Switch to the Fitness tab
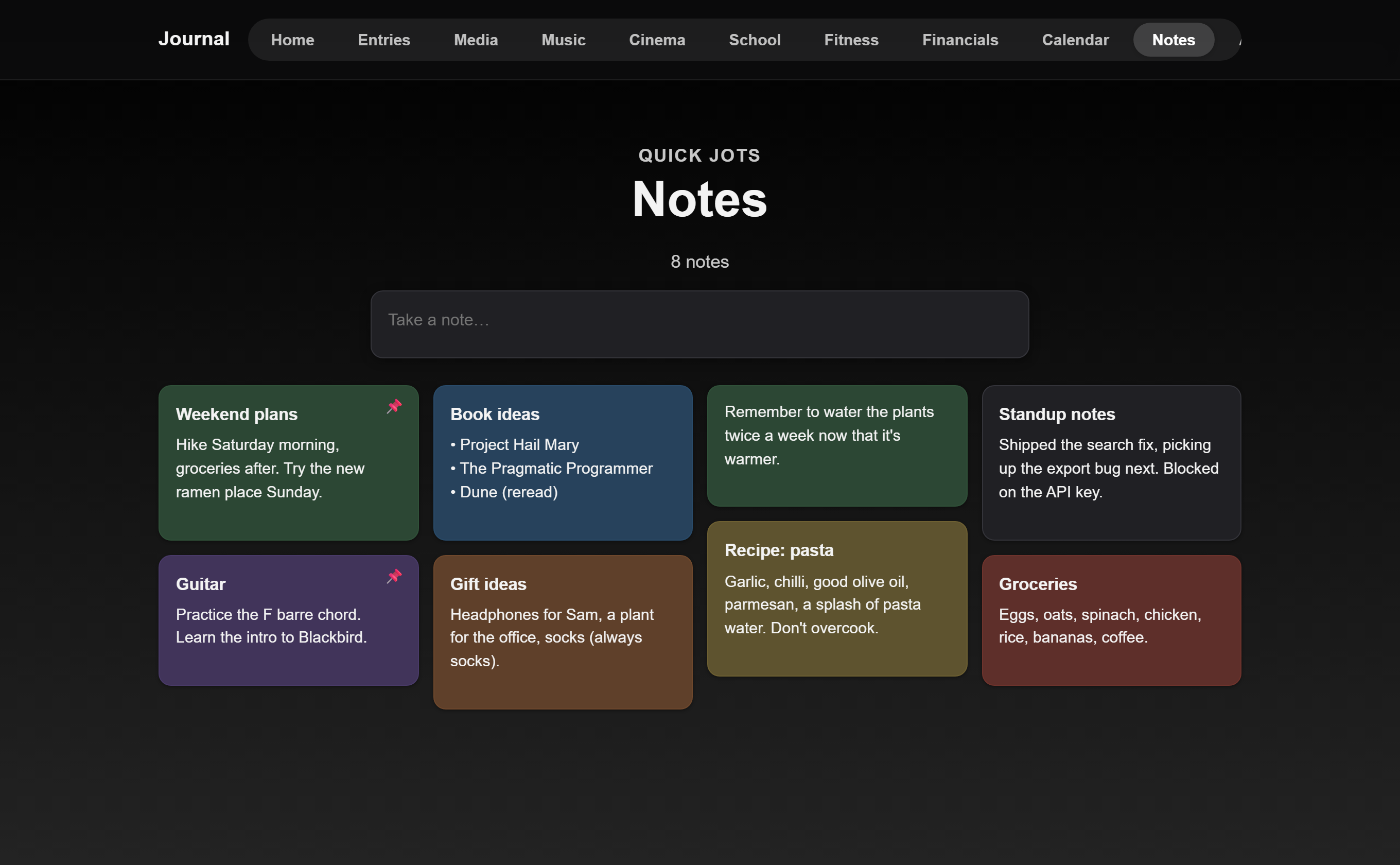This screenshot has height=865, width=1400. [x=851, y=40]
